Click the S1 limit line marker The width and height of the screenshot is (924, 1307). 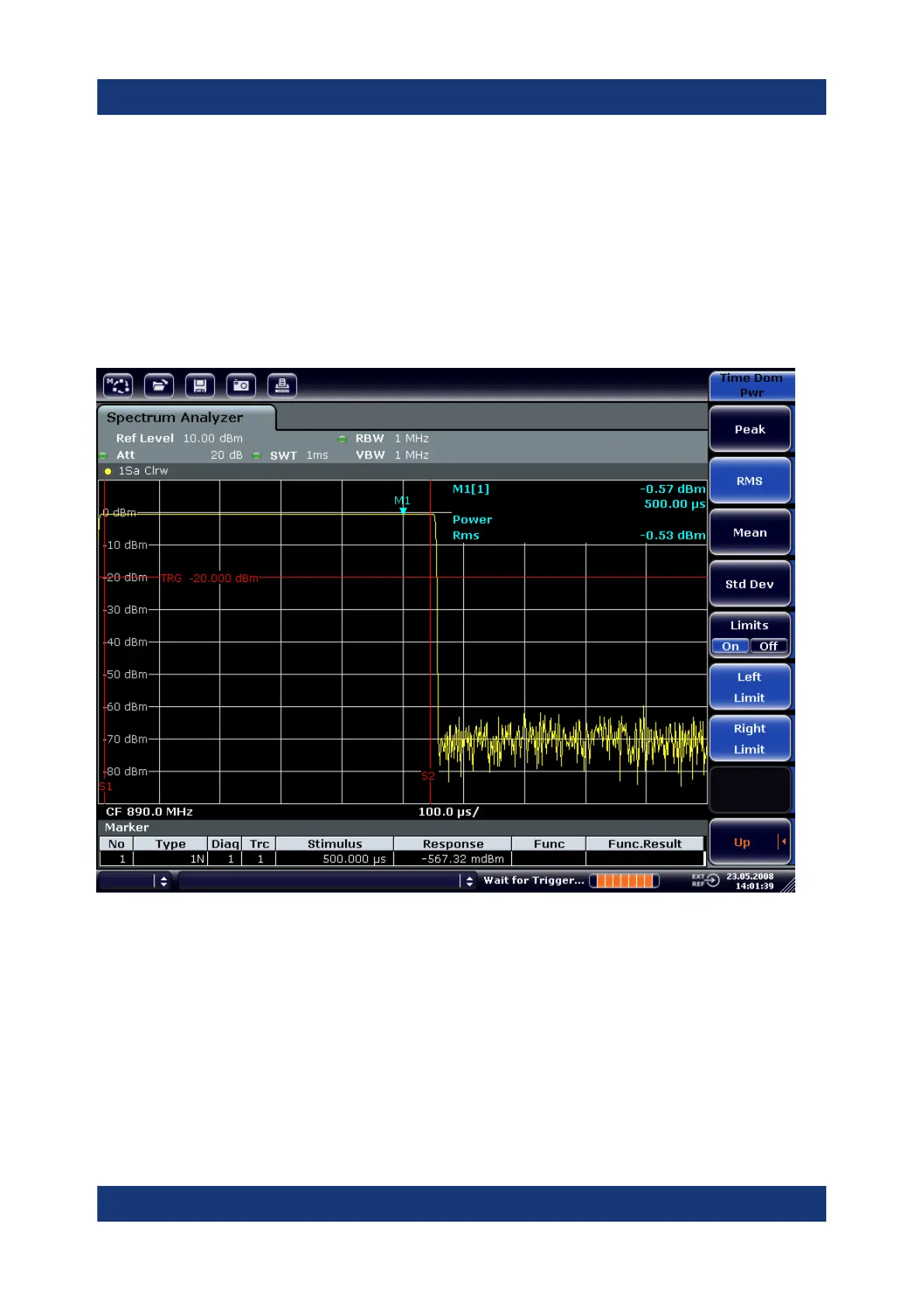coord(106,786)
